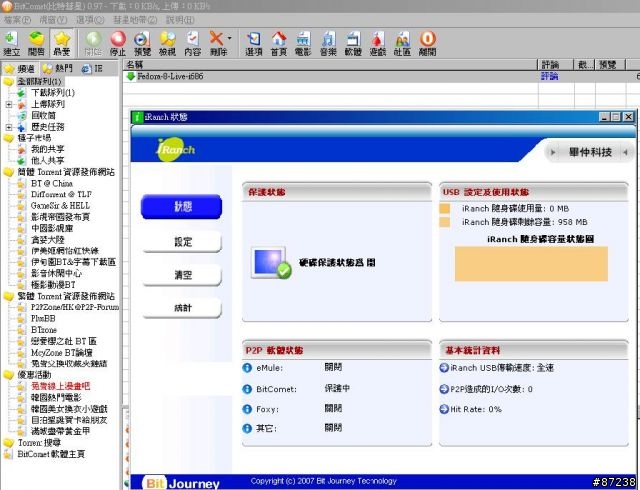Click the 開啟 (open) toolbar icon
The width and height of the screenshot is (640, 490).
tap(36, 43)
